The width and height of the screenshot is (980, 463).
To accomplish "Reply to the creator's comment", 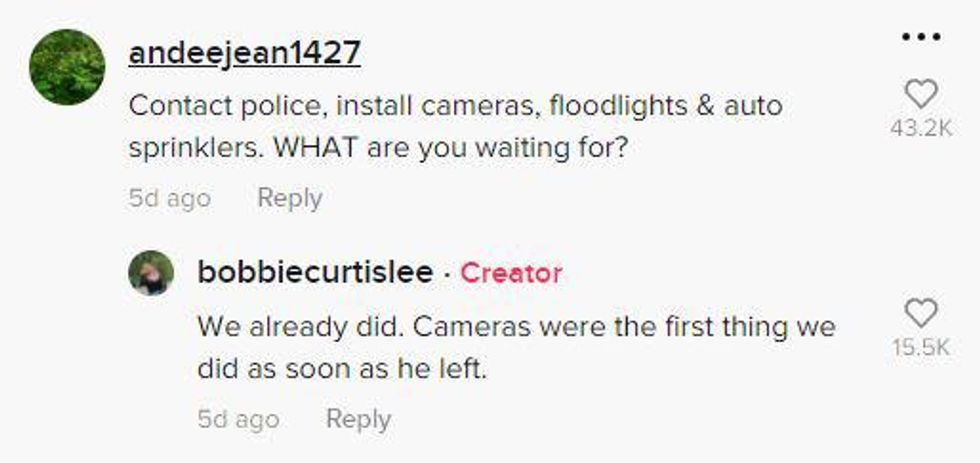I will (x=358, y=418).
